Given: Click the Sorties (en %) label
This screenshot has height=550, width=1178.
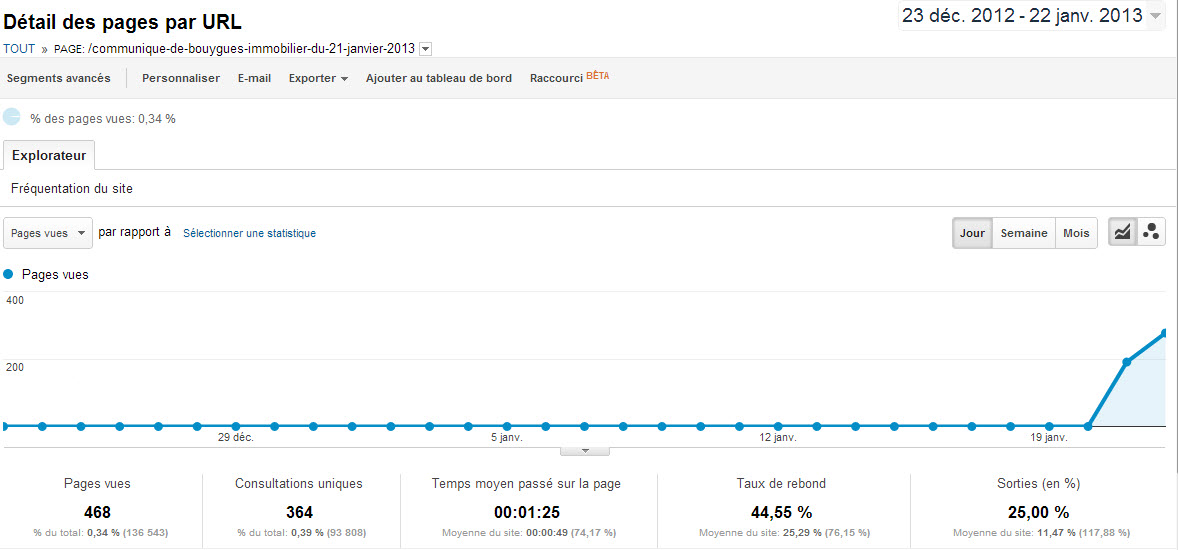Looking at the screenshot, I should 1038,484.
